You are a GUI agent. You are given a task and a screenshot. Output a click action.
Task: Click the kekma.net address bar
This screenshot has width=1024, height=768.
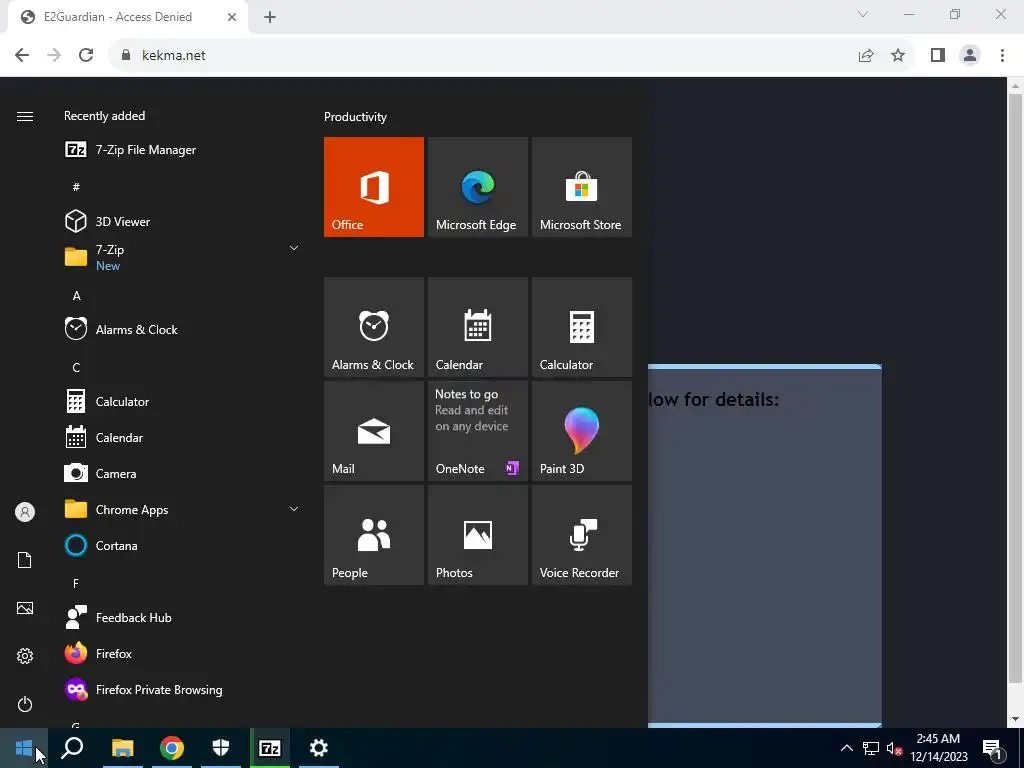(483, 55)
